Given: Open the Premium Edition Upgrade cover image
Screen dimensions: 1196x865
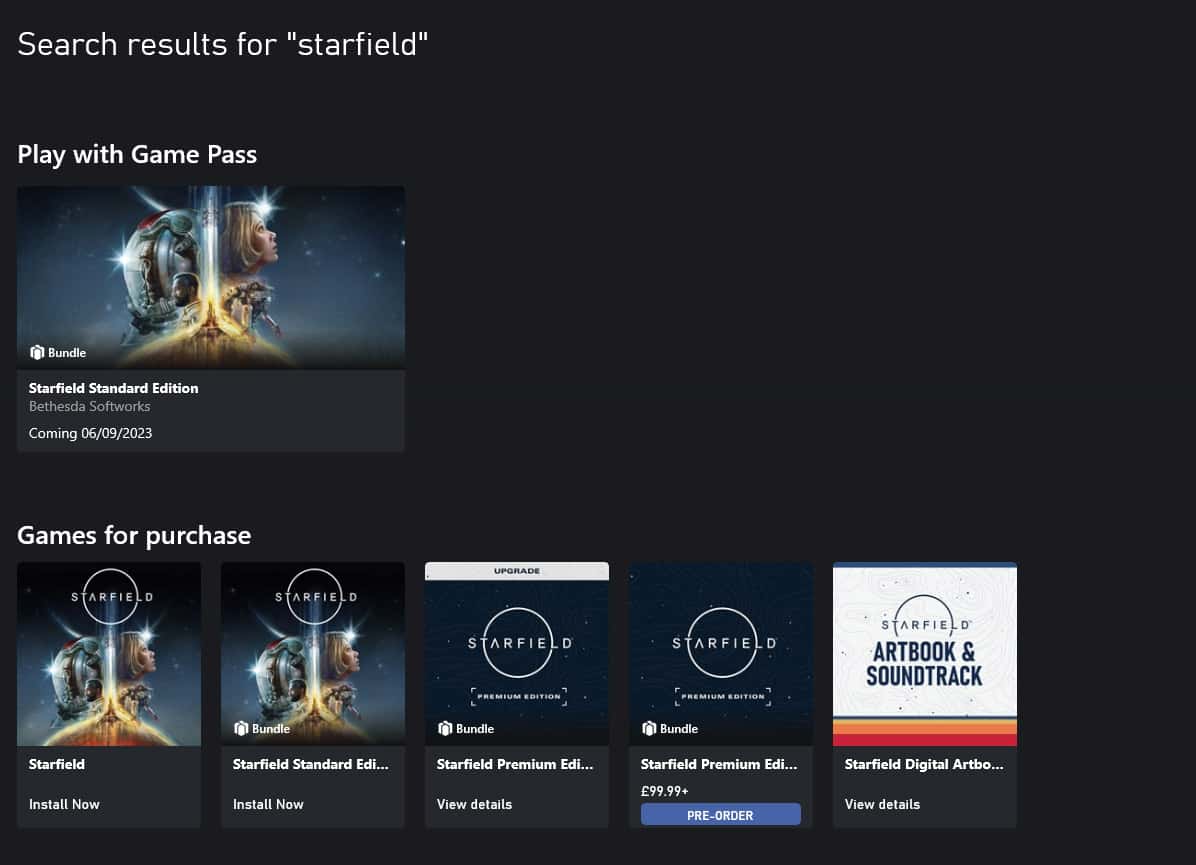Looking at the screenshot, I should pyautogui.click(x=517, y=654).
